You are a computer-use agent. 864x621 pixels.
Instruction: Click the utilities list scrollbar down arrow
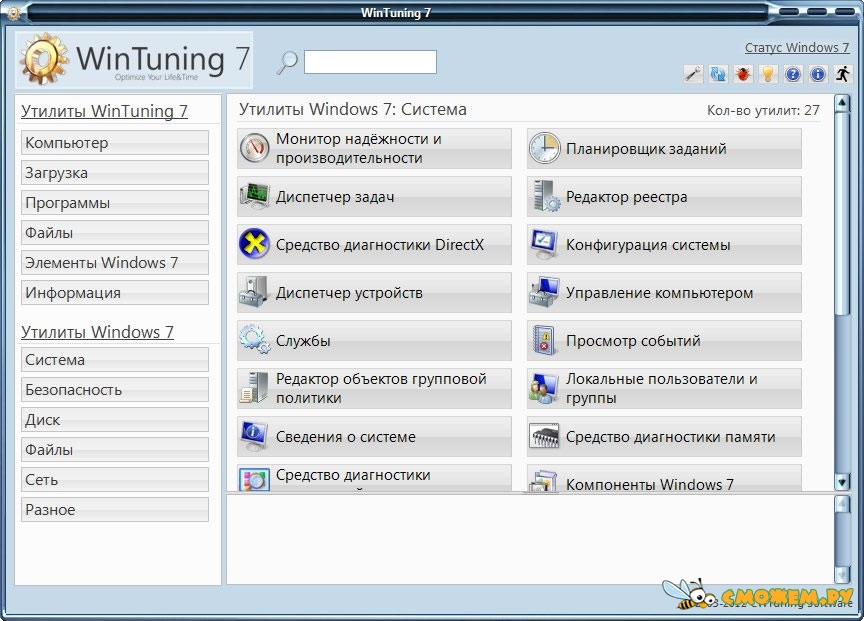tap(841, 482)
